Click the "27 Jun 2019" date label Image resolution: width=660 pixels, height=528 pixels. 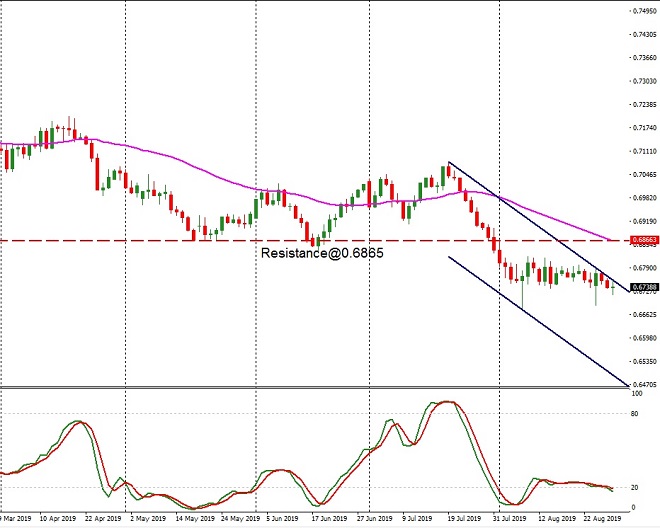tap(375, 518)
